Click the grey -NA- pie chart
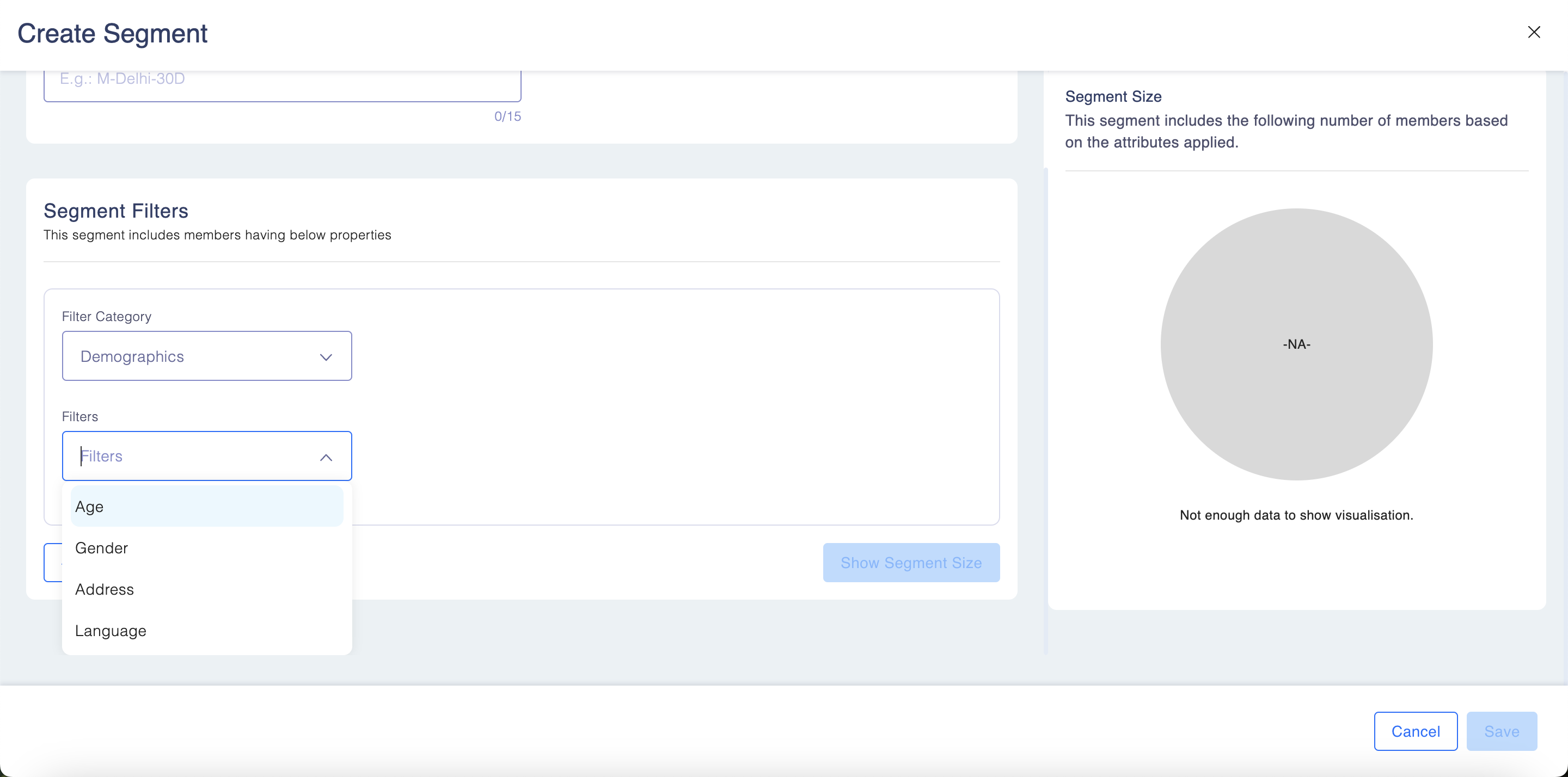 (1296, 344)
